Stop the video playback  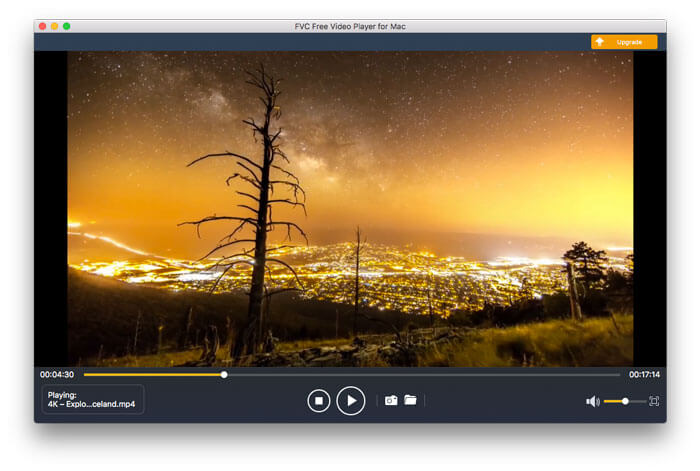coord(318,401)
